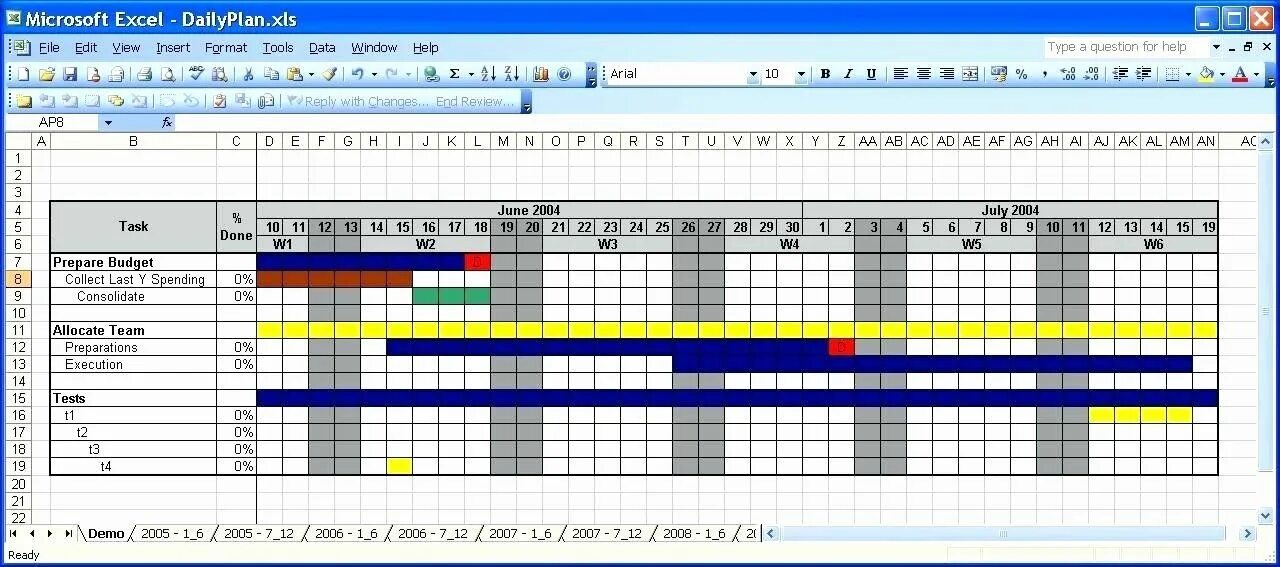
Task: Open the Data menu
Action: click(322, 47)
